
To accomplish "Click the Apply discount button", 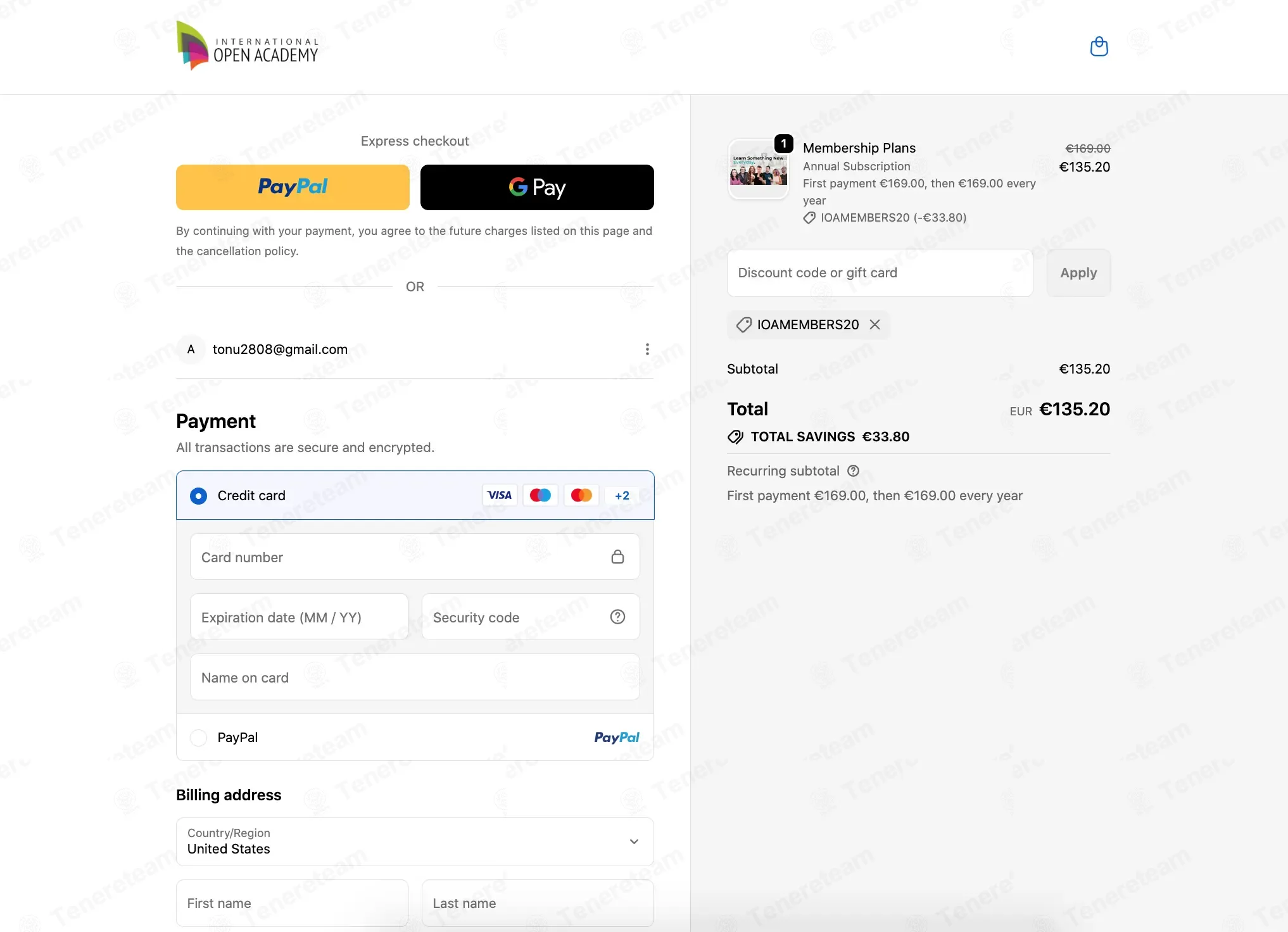I will tap(1078, 273).
